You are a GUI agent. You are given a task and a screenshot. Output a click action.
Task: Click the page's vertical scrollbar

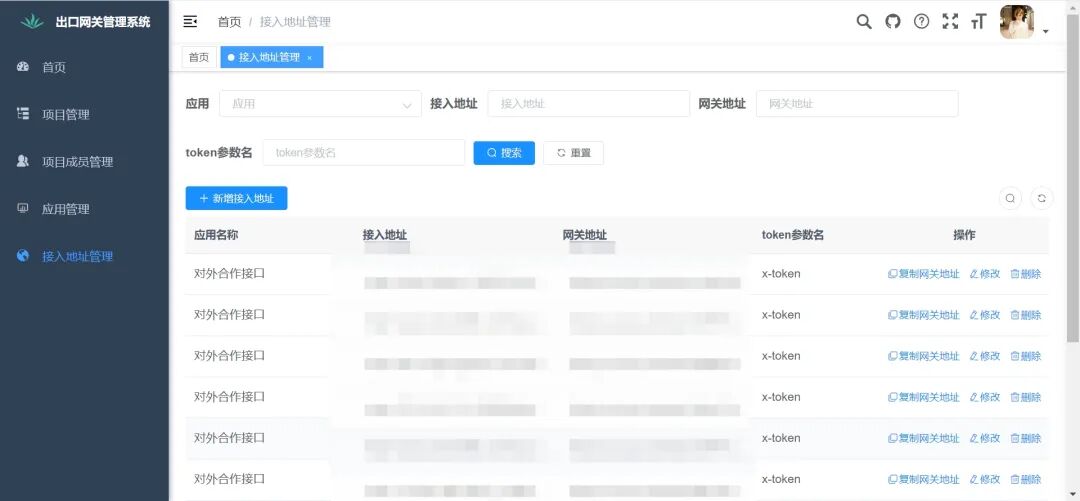(1073, 179)
